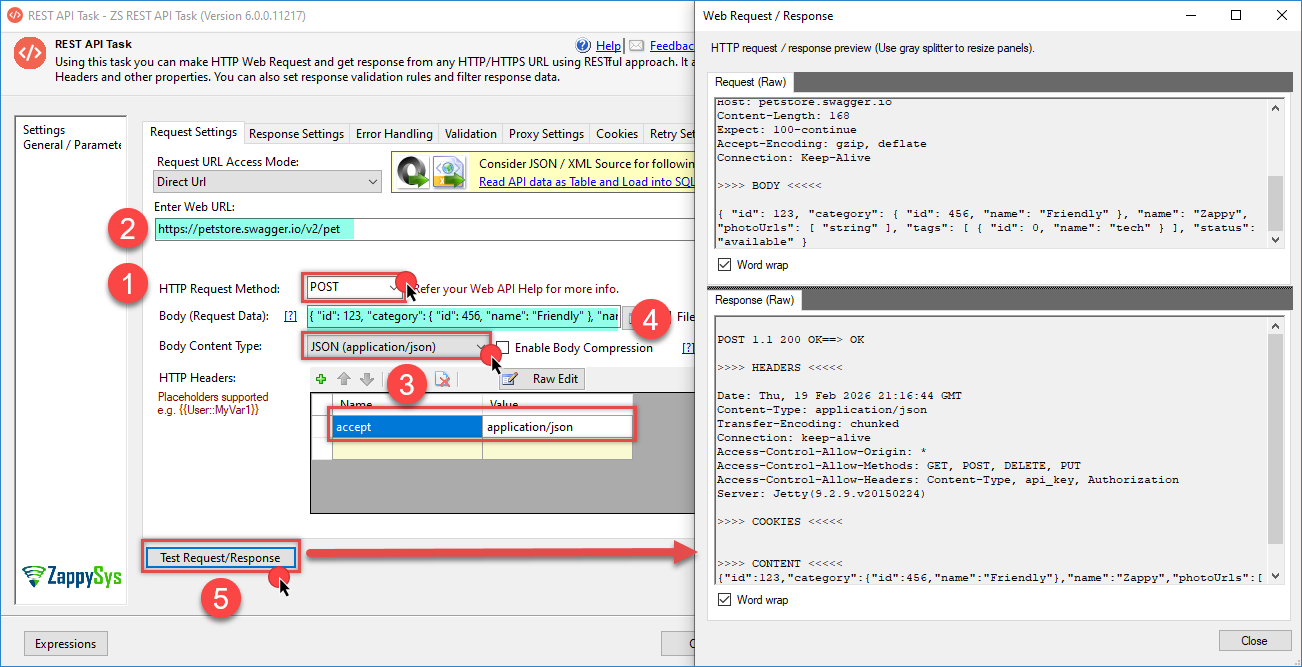Uncheck Word wrap under Request (Raw)

[x=725, y=265]
